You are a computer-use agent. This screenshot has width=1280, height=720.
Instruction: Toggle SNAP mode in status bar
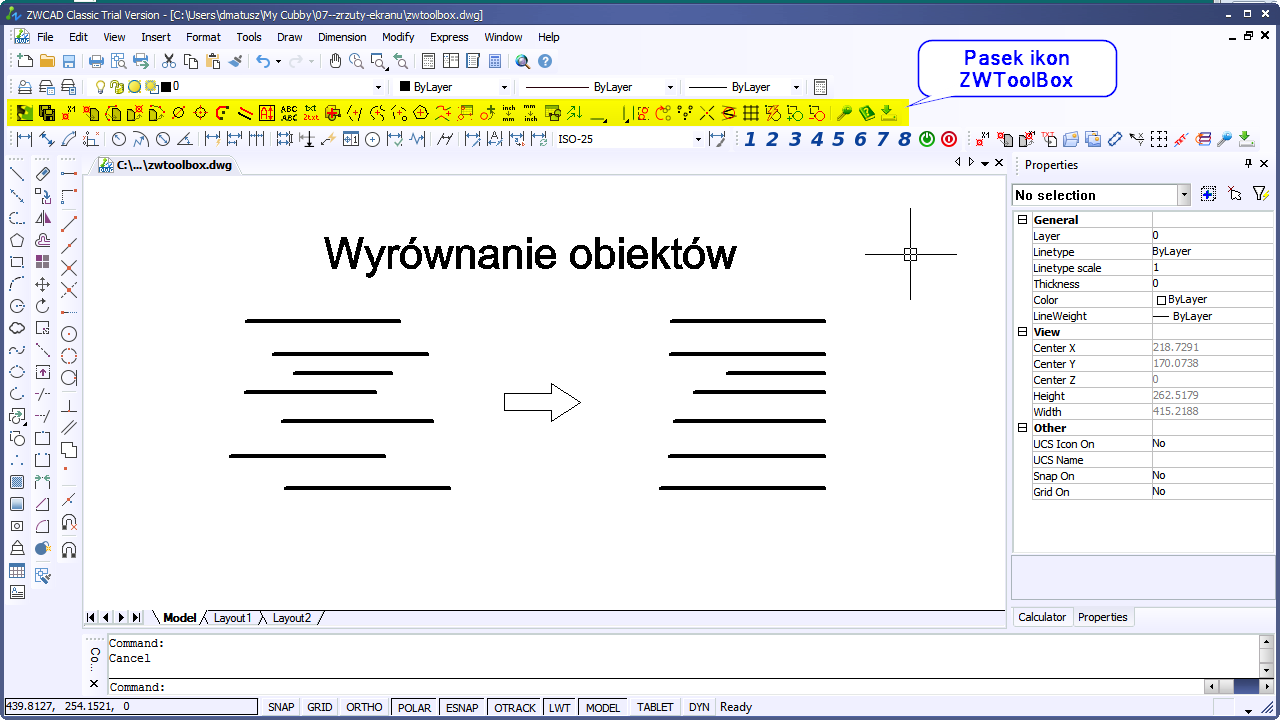[281, 707]
